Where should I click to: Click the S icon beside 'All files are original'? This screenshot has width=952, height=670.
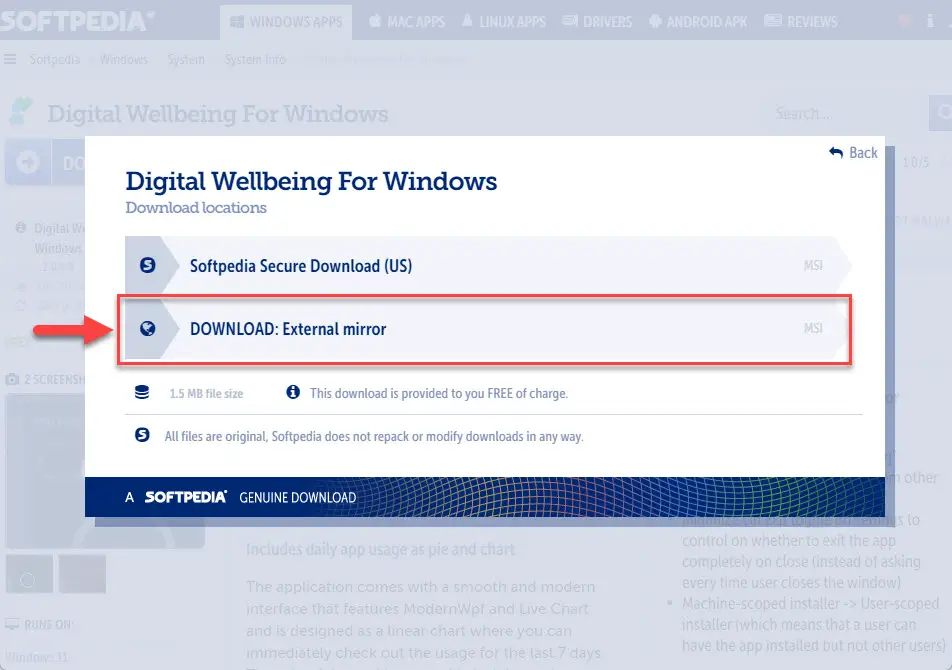pyautogui.click(x=142, y=435)
